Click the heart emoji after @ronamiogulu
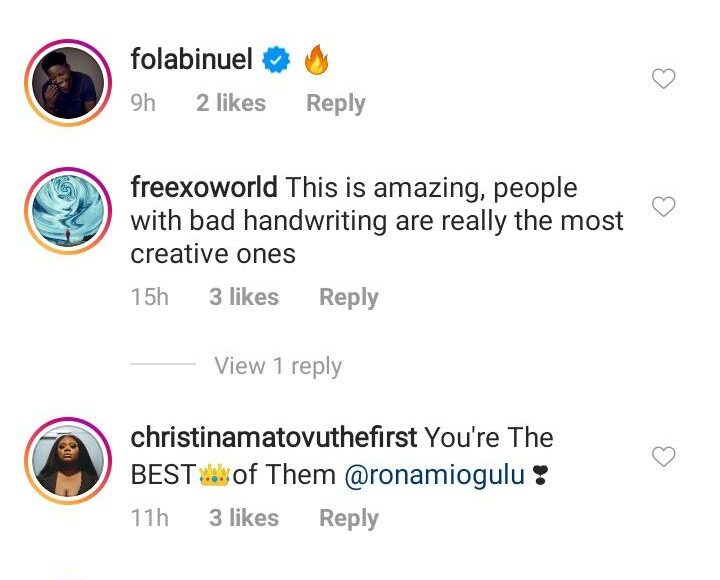The width and height of the screenshot is (720, 580). tap(541, 477)
